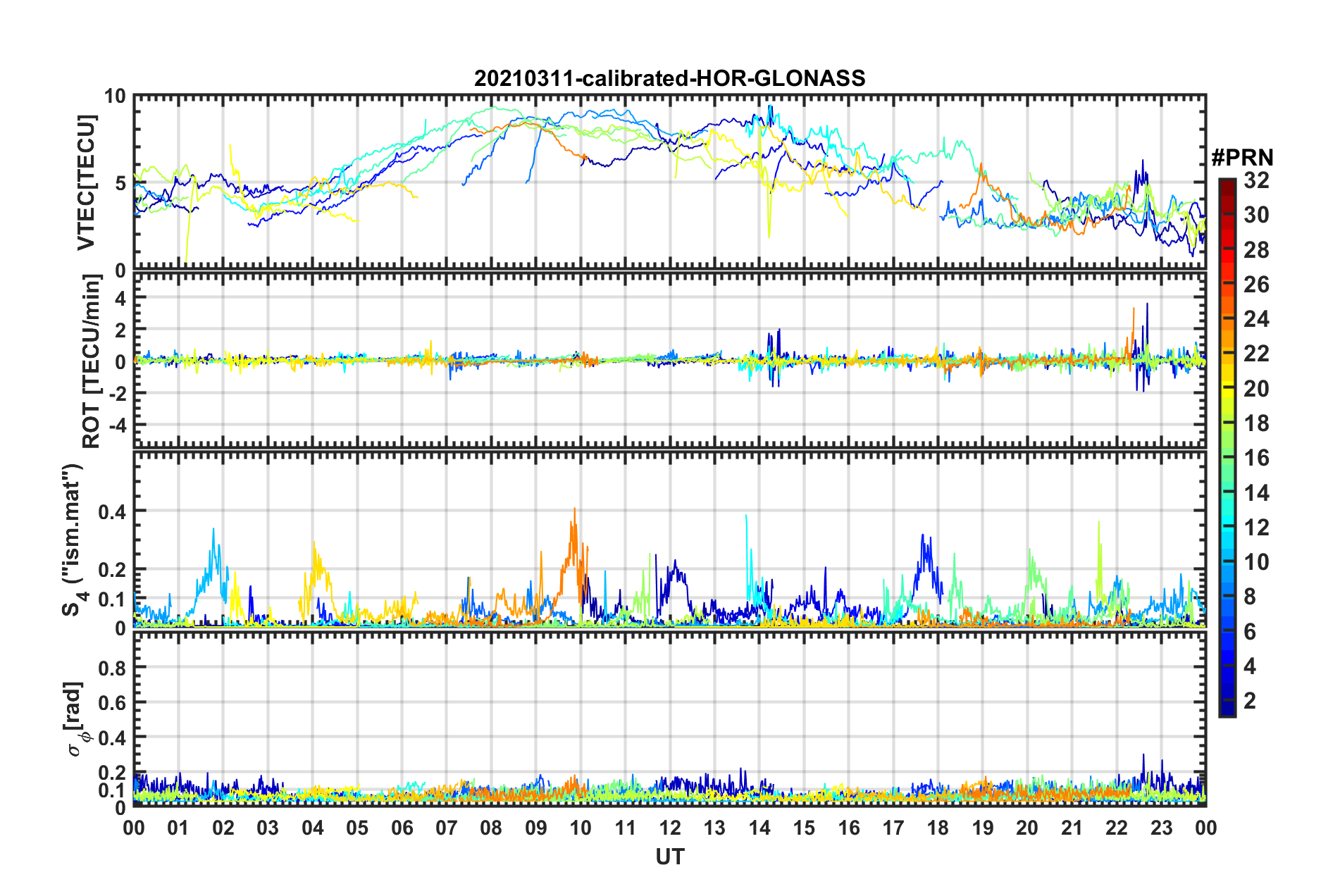Select colorbar tick label 12
The width and height of the screenshot is (1340, 896).
(1256, 528)
